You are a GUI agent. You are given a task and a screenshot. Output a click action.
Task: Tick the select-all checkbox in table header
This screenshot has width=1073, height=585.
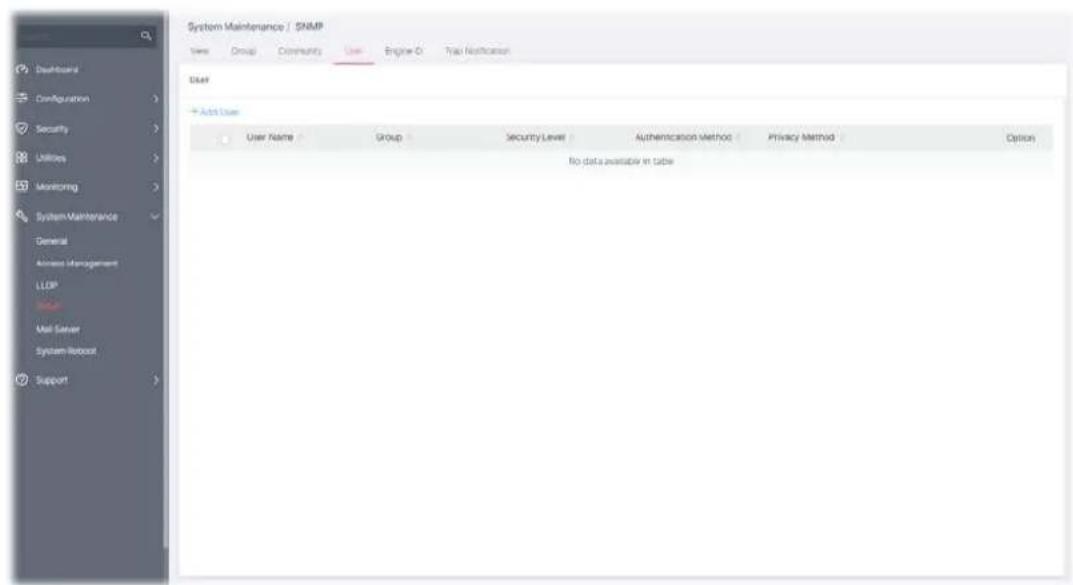click(x=224, y=138)
